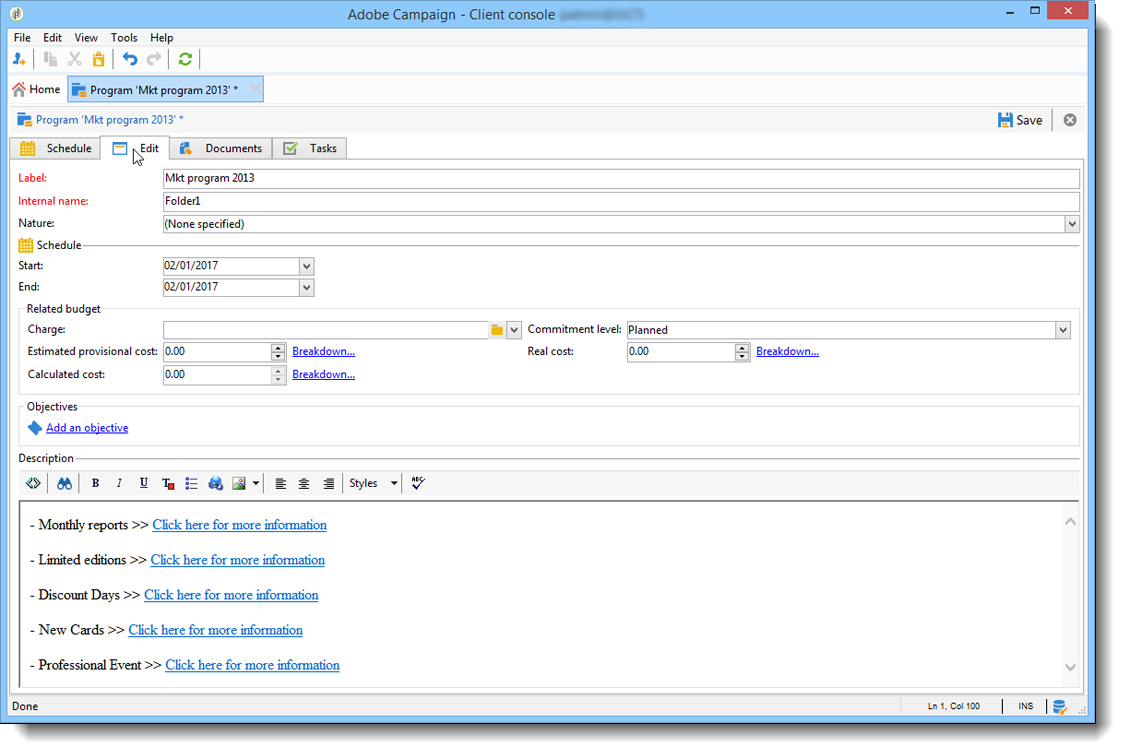The width and height of the screenshot is (1126, 754).
Task: Align description text right
Action: click(x=328, y=483)
